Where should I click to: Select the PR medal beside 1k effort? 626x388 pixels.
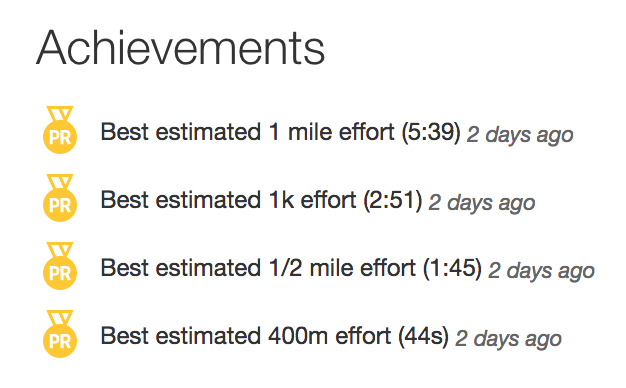click(x=60, y=198)
